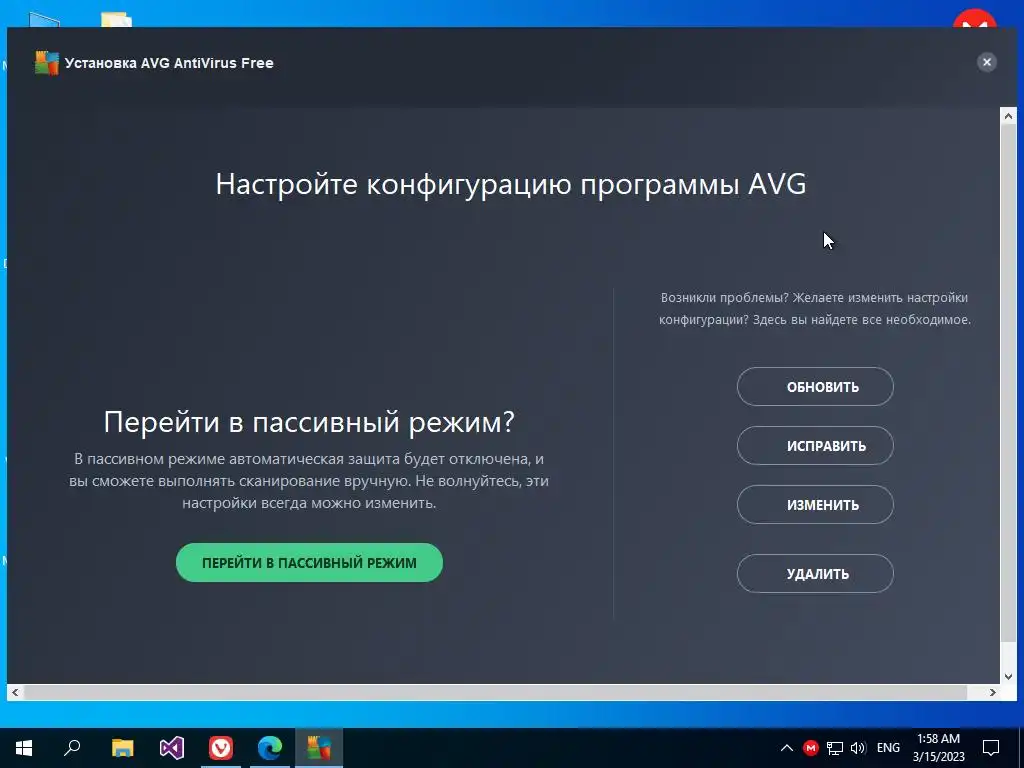This screenshot has height=768, width=1024.
Task: Open volume speaker tray icon
Action: coord(858,748)
